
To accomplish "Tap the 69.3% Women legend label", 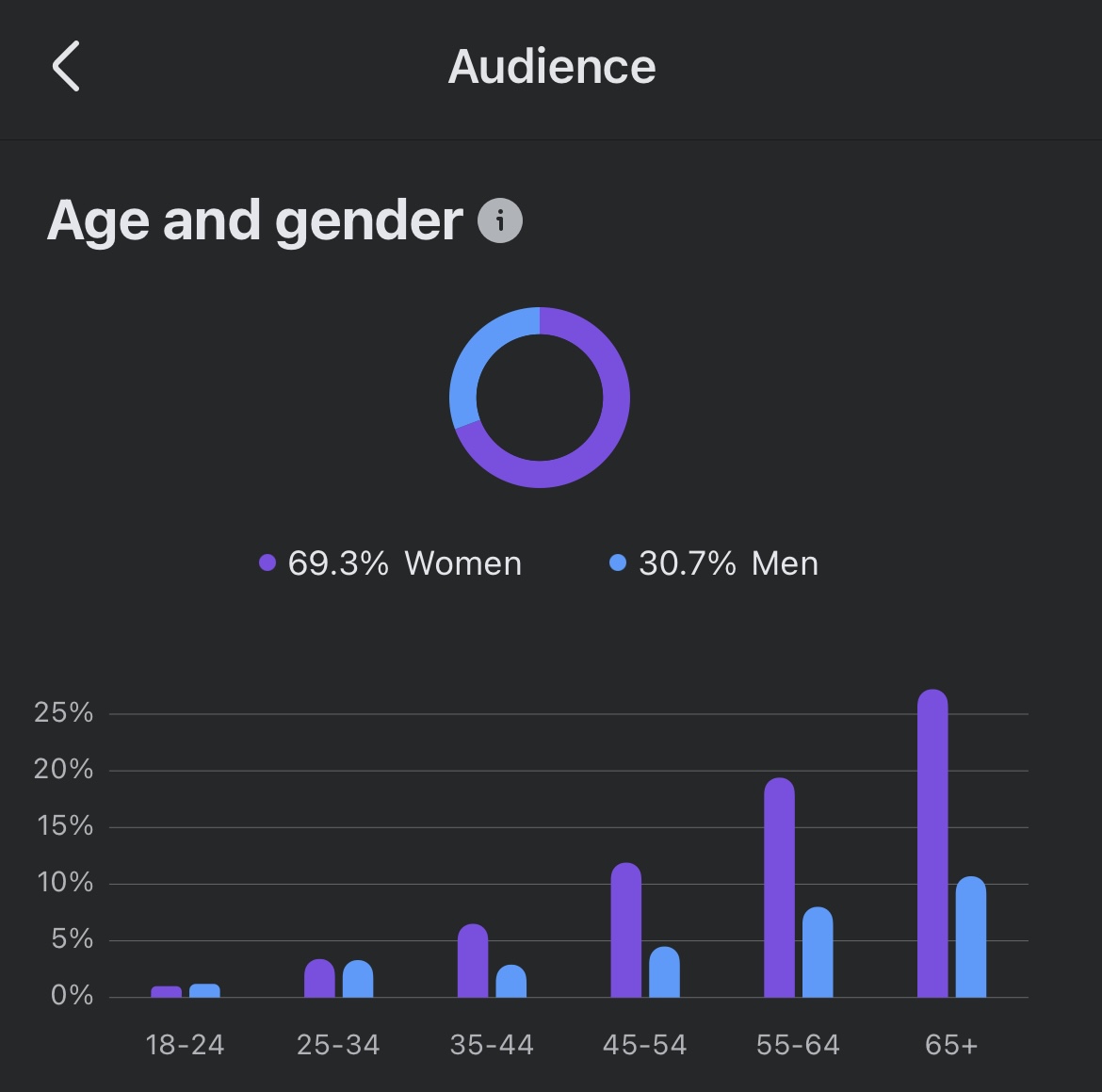I will point(404,563).
